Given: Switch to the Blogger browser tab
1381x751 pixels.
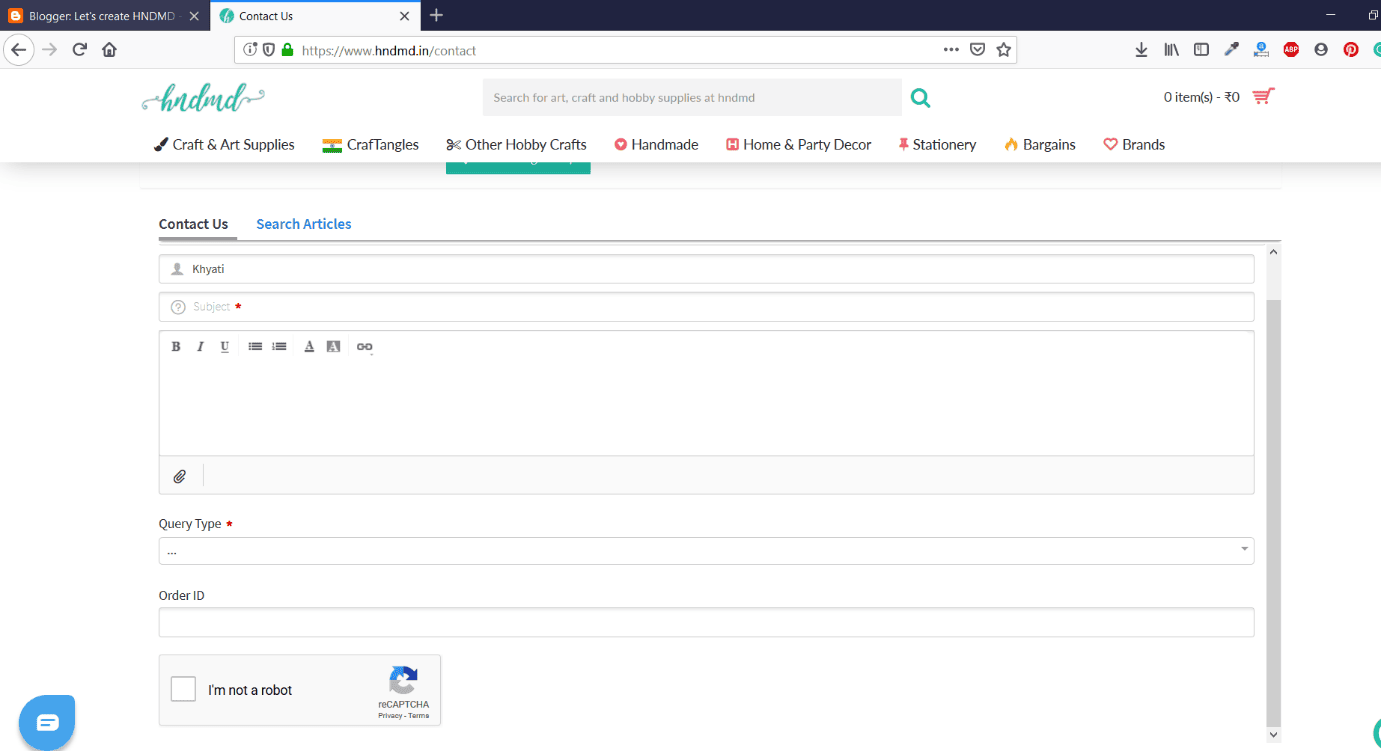Looking at the screenshot, I should click(x=104, y=16).
